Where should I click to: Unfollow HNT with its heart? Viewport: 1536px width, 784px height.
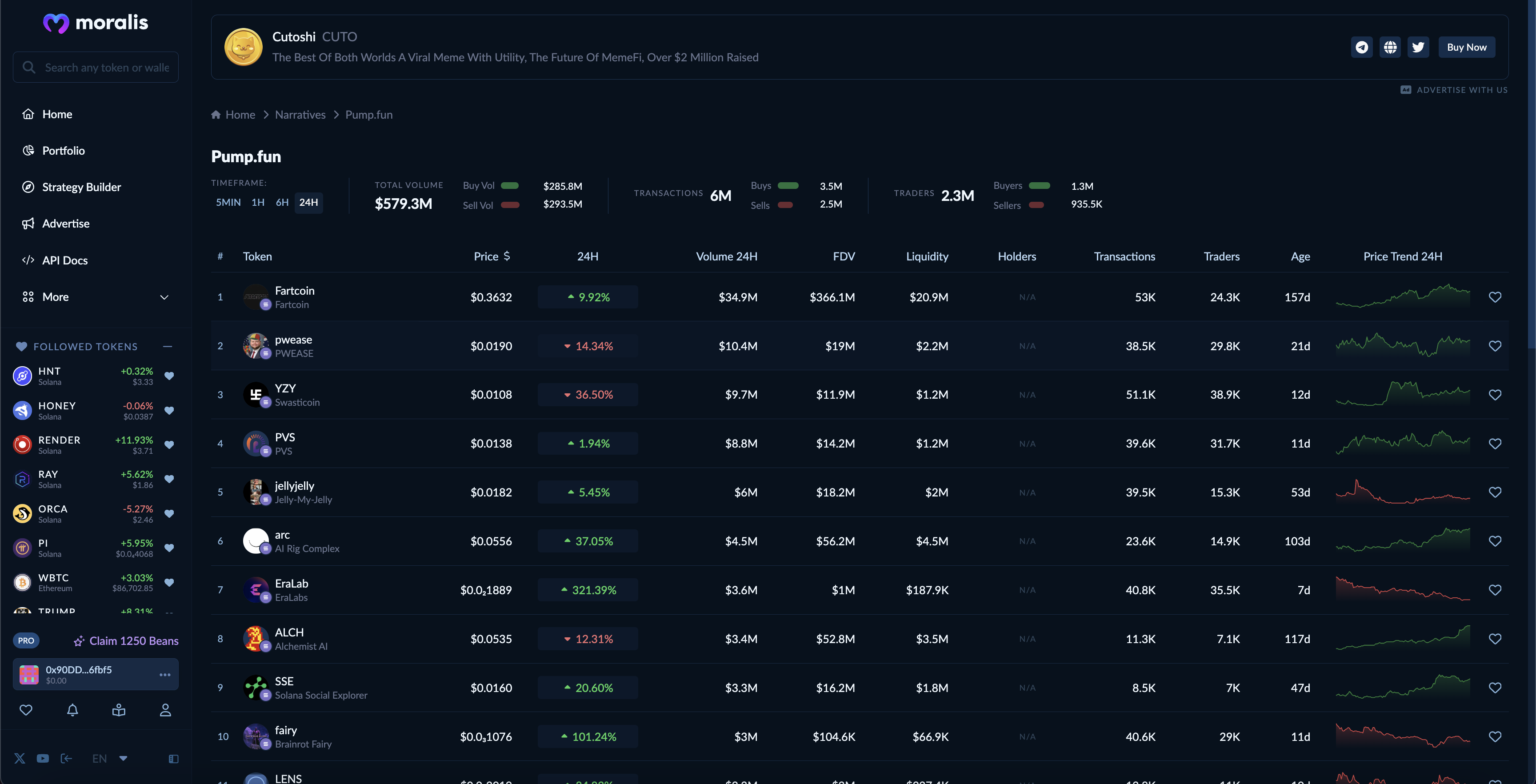point(169,376)
